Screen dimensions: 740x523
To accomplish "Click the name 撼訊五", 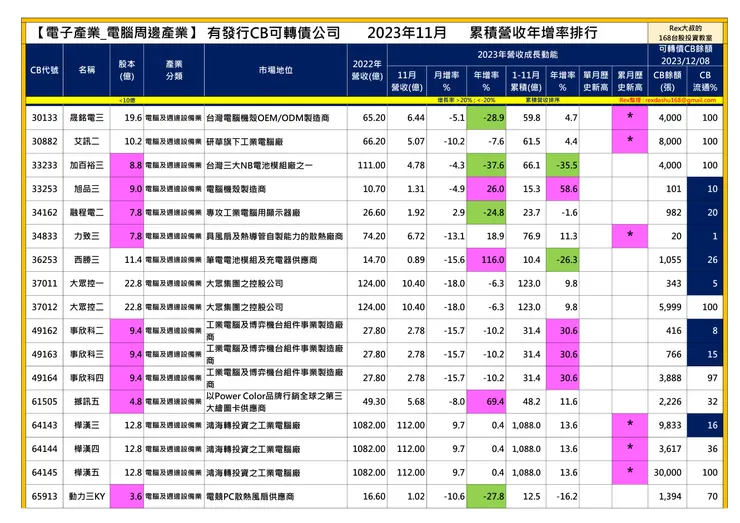I will coord(86,401).
